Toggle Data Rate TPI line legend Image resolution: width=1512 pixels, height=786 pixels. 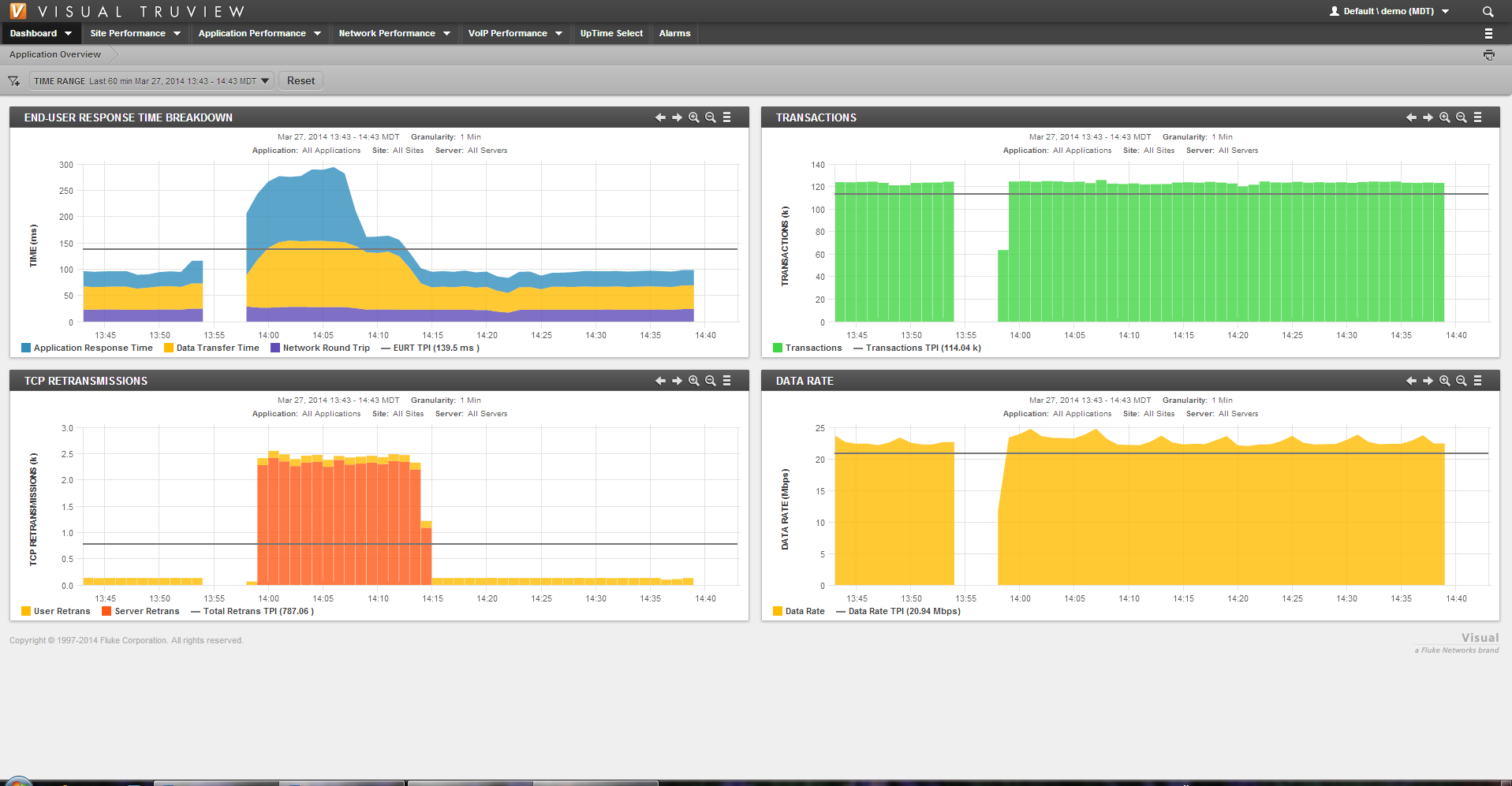point(898,611)
